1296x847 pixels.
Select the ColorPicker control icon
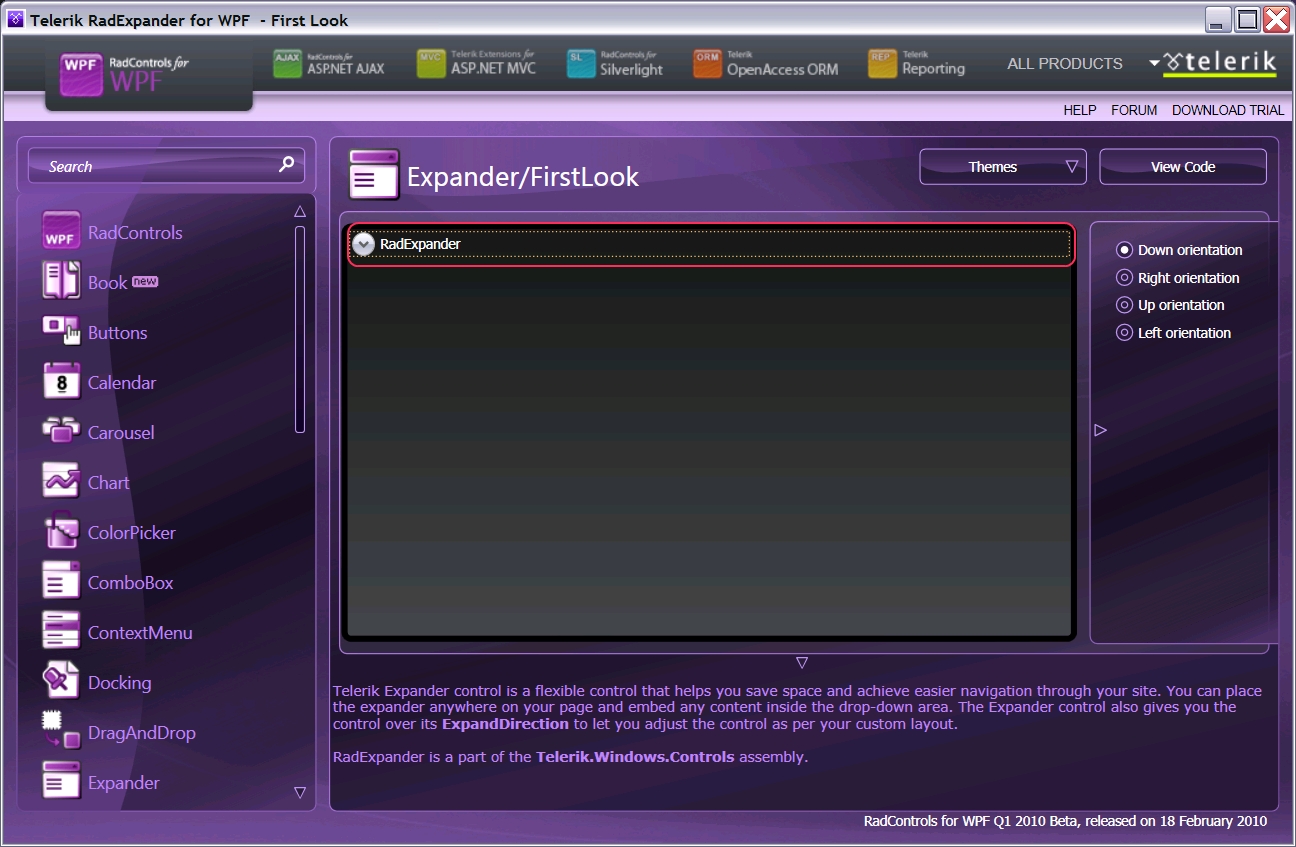pos(61,532)
